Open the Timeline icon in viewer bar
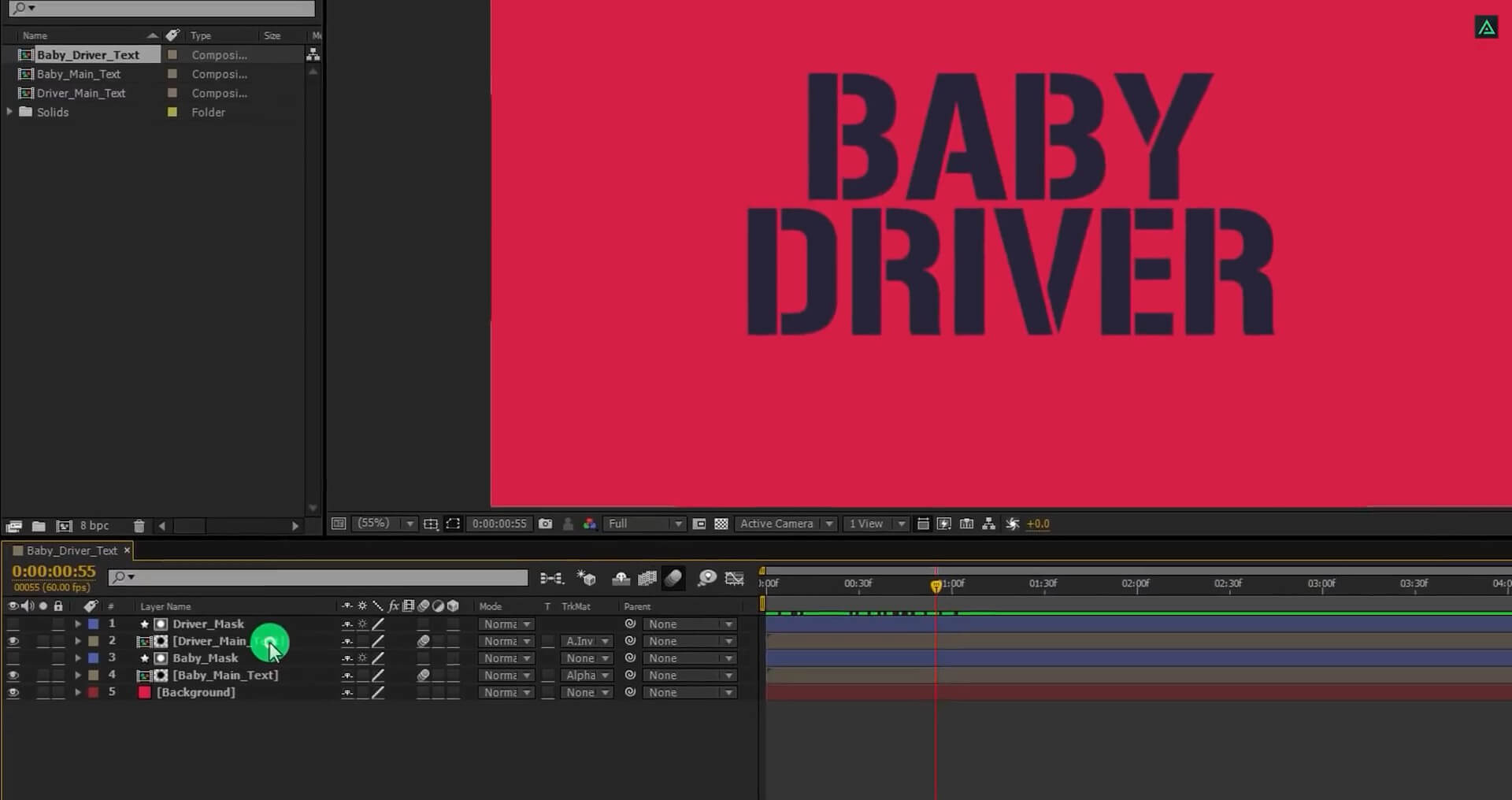 click(x=966, y=524)
